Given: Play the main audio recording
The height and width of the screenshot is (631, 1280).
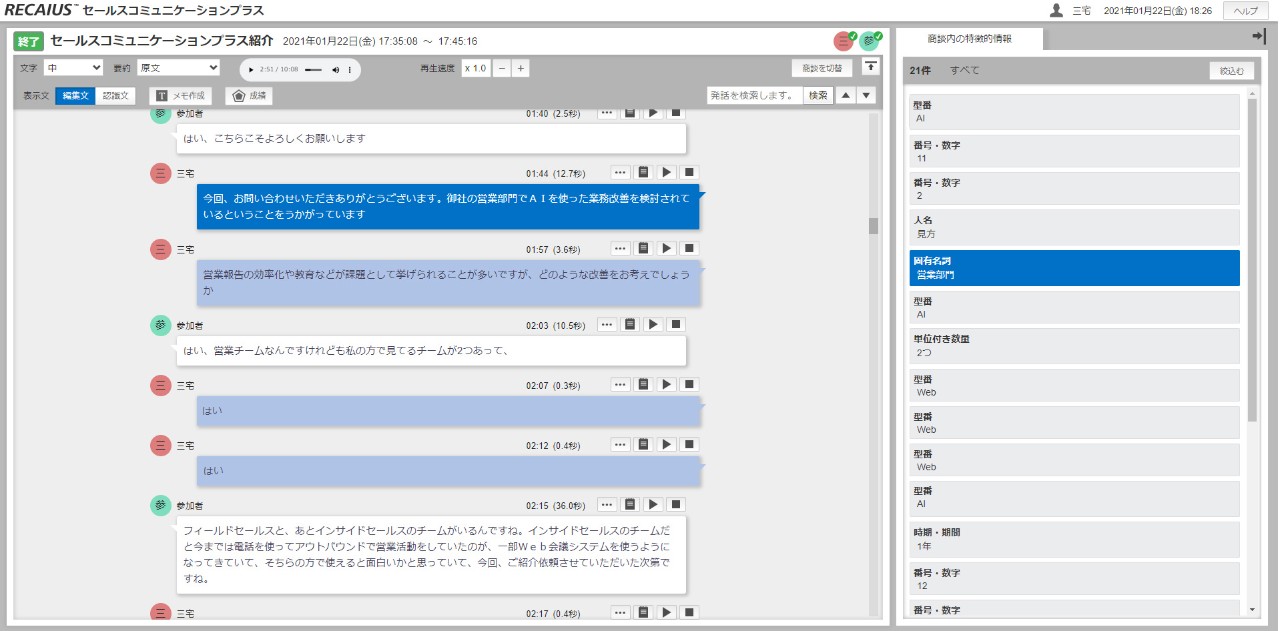Looking at the screenshot, I should click(252, 70).
